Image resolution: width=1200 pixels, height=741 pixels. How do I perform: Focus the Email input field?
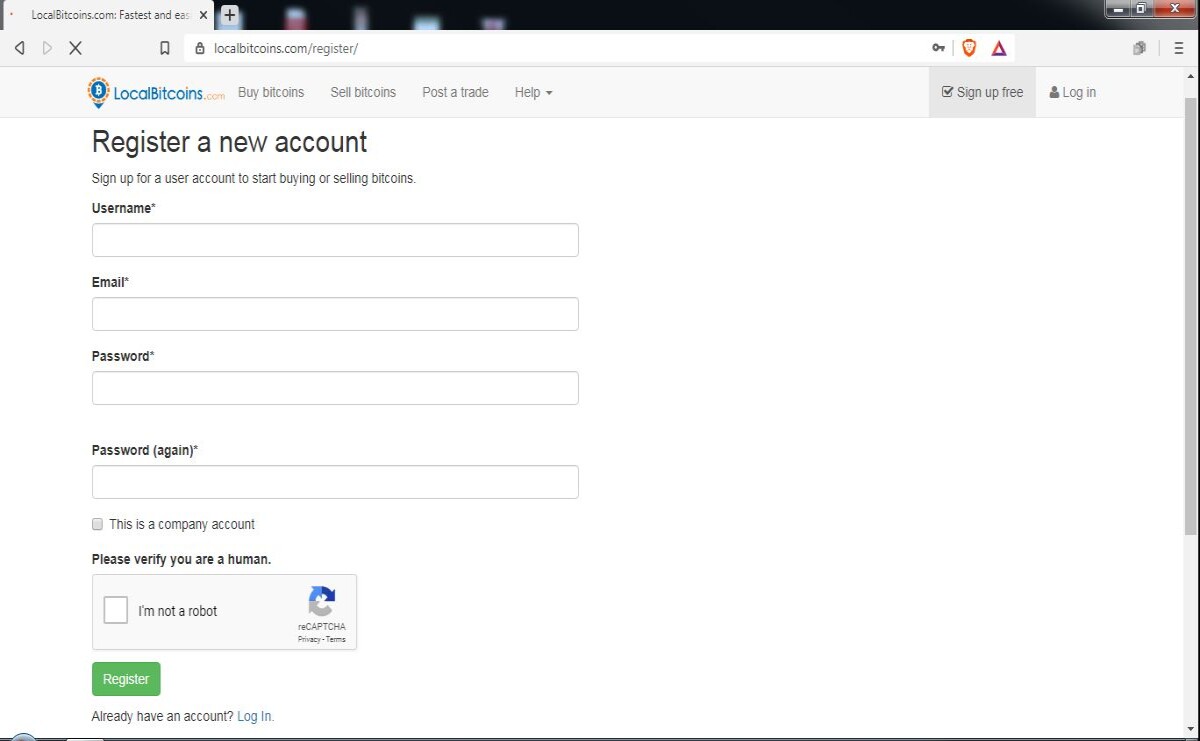[x=335, y=314]
